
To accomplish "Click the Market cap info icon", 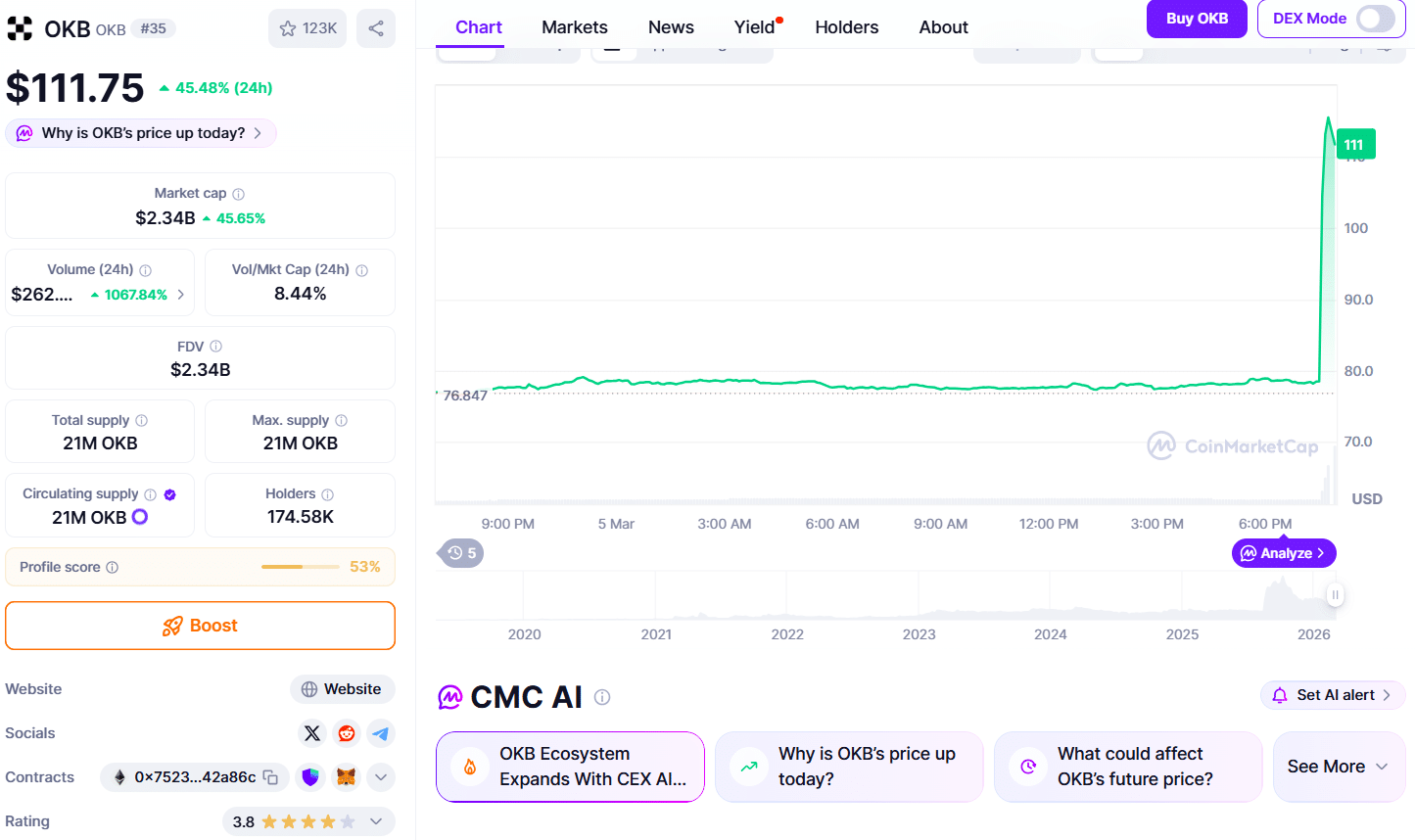I will 238,194.
